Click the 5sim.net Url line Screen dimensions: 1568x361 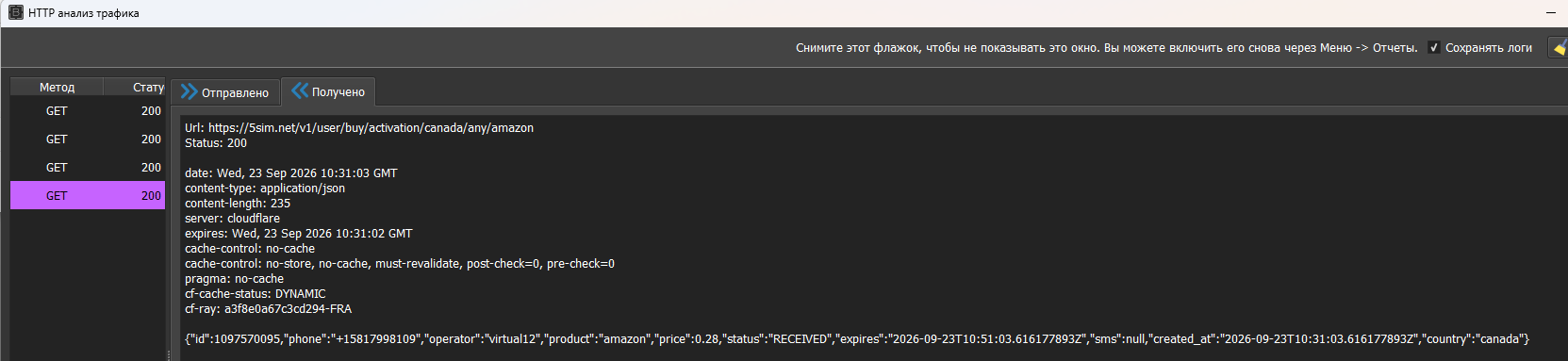(x=359, y=127)
